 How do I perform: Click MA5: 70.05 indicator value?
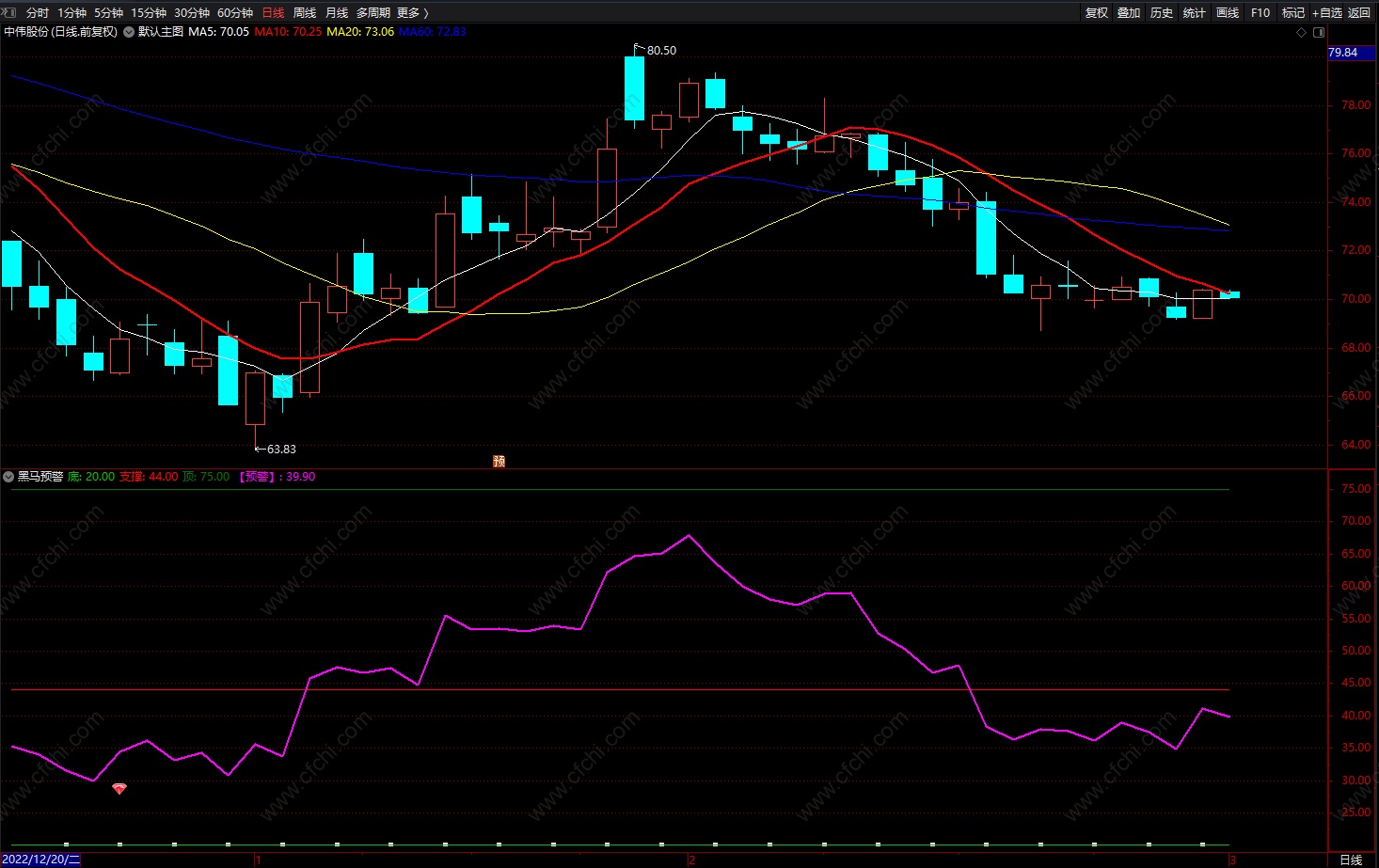(219, 32)
